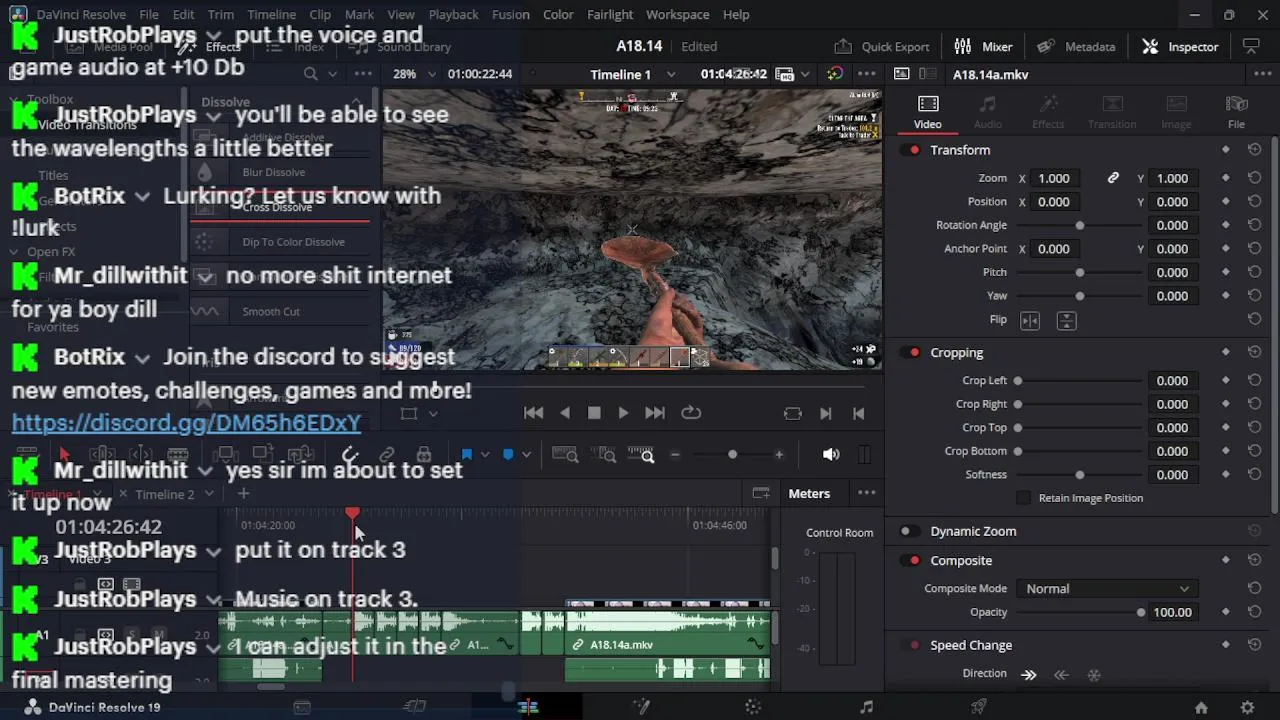Switch to the Video inspector tab
Screen dimensions: 1280x720
[927, 112]
